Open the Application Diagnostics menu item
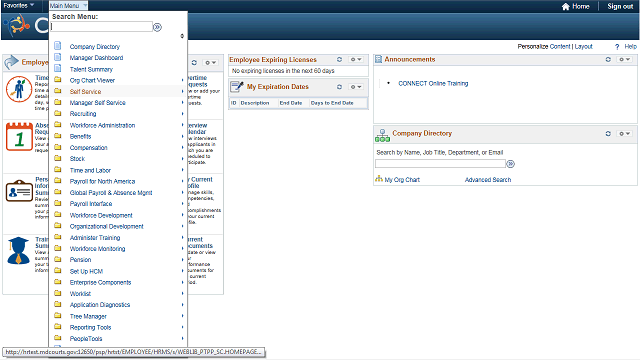Viewport: 640px width, 360px height. (x=100, y=305)
